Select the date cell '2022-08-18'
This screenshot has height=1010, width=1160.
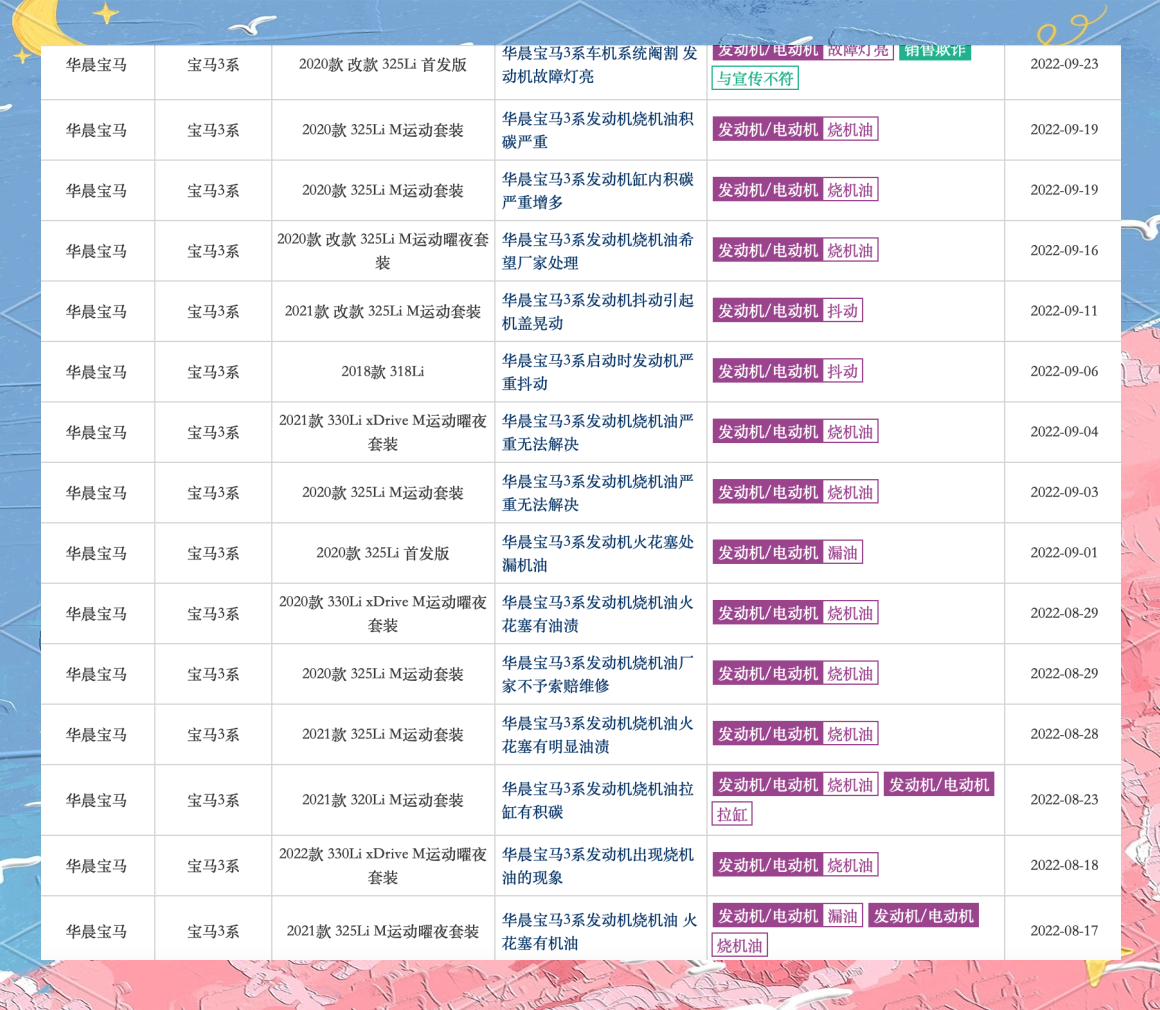click(x=1064, y=865)
